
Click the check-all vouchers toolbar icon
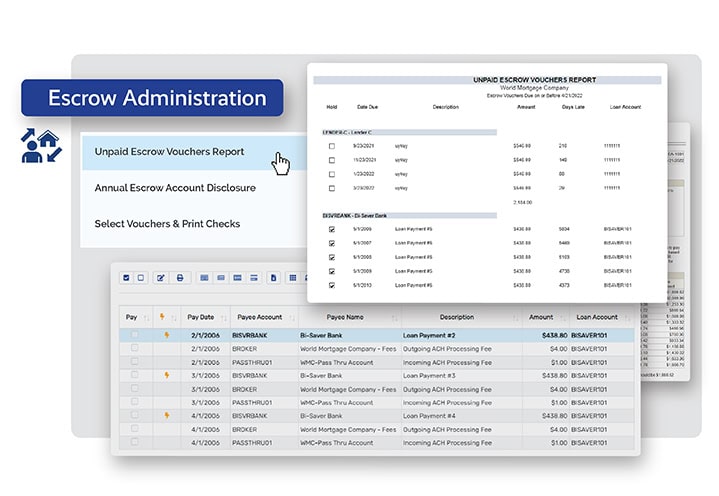(x=127, y=278)
